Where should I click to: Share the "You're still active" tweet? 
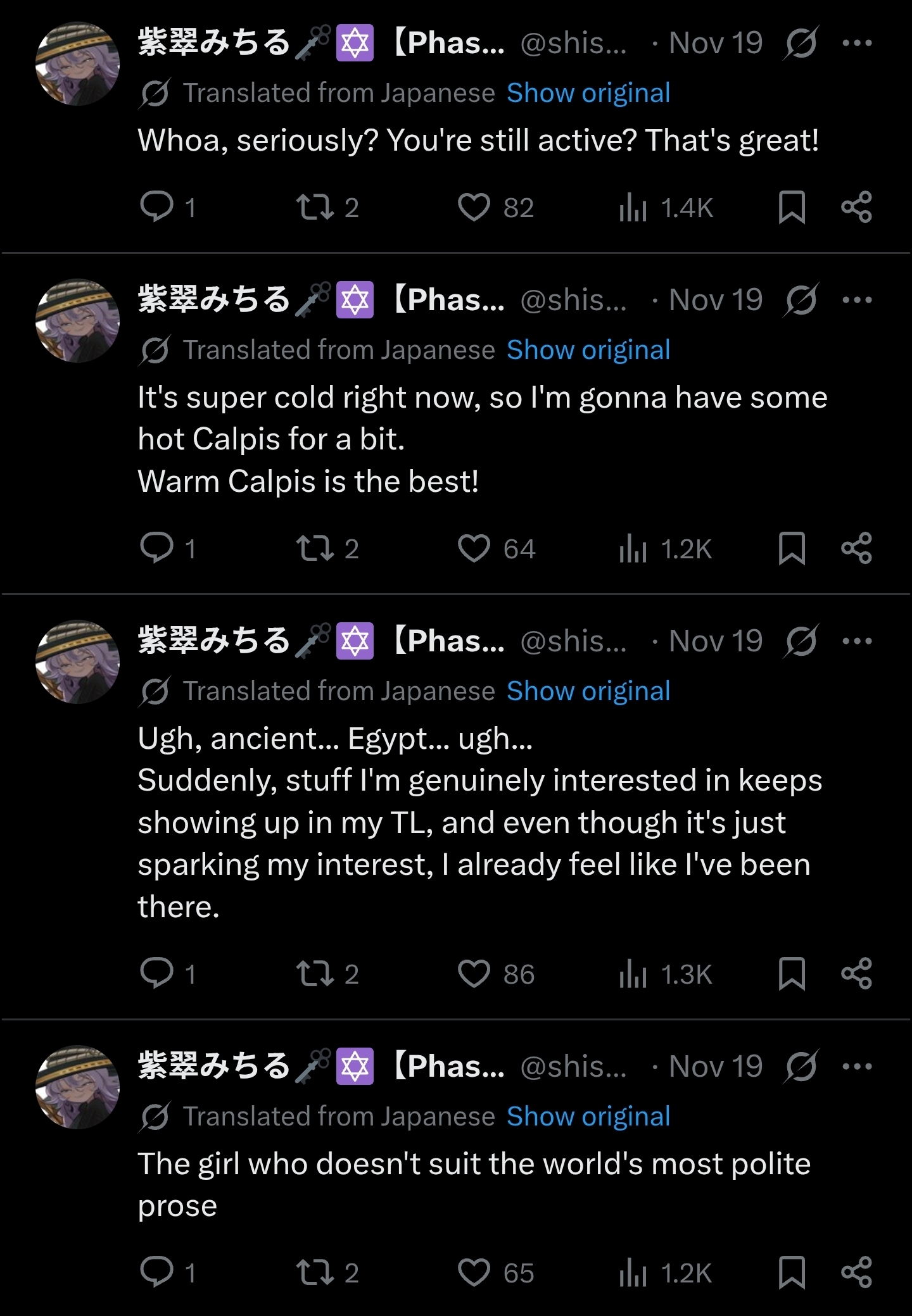pos(856,207)
